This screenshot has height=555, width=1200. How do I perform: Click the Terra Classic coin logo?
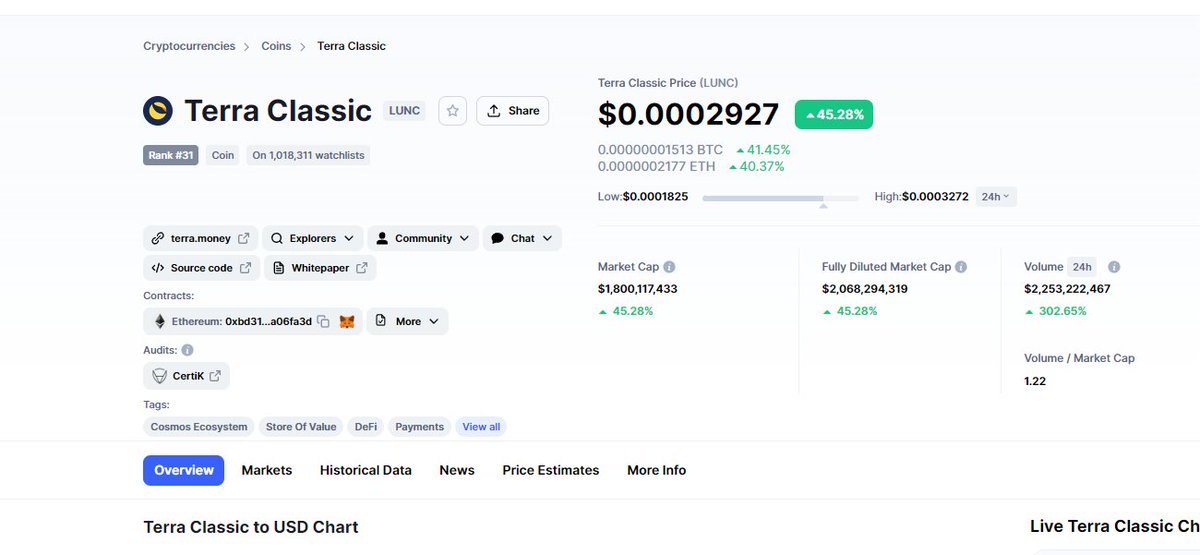click(x=158, y=111)
